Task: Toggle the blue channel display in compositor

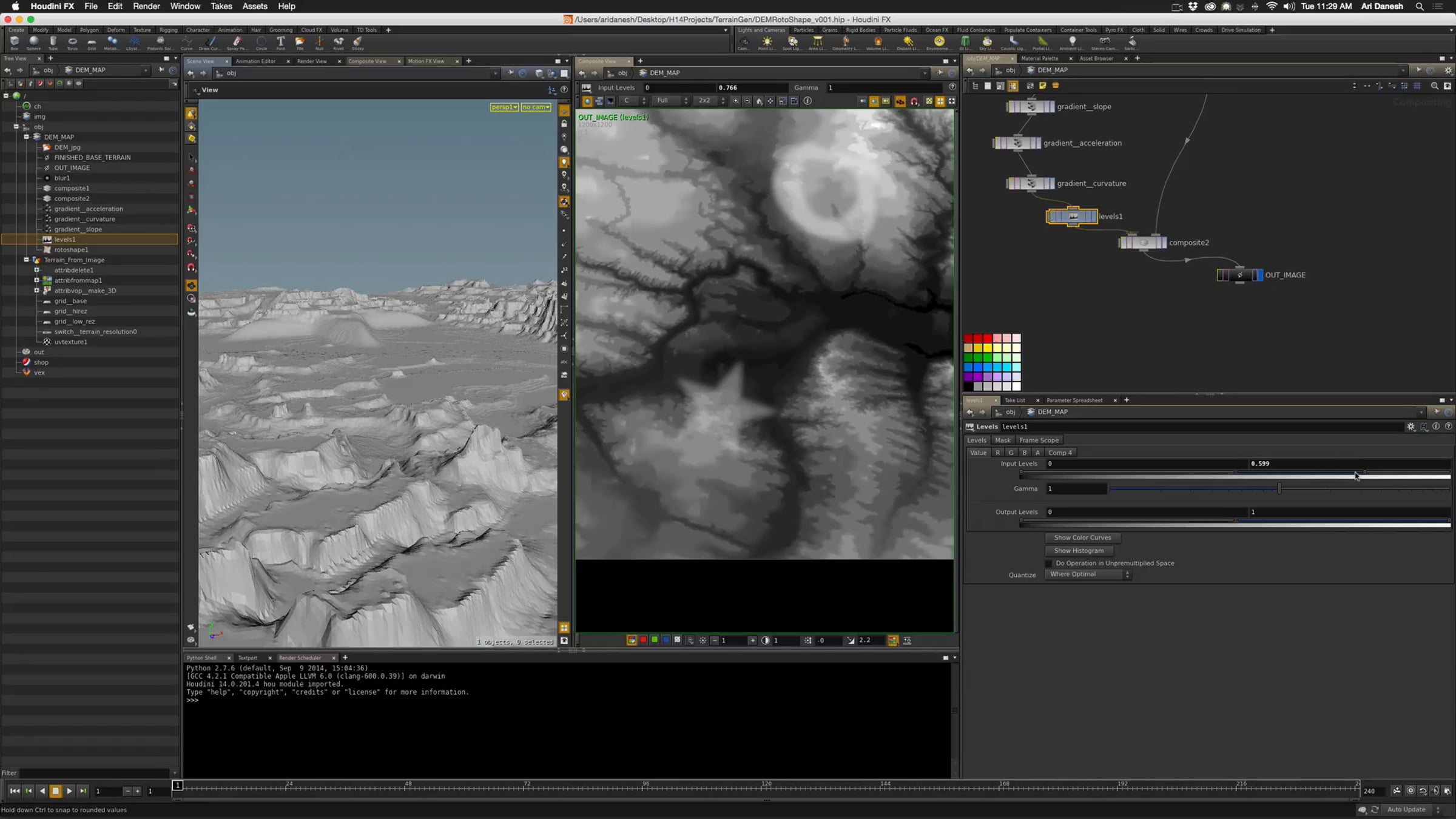Action: (x=666, y=640)
